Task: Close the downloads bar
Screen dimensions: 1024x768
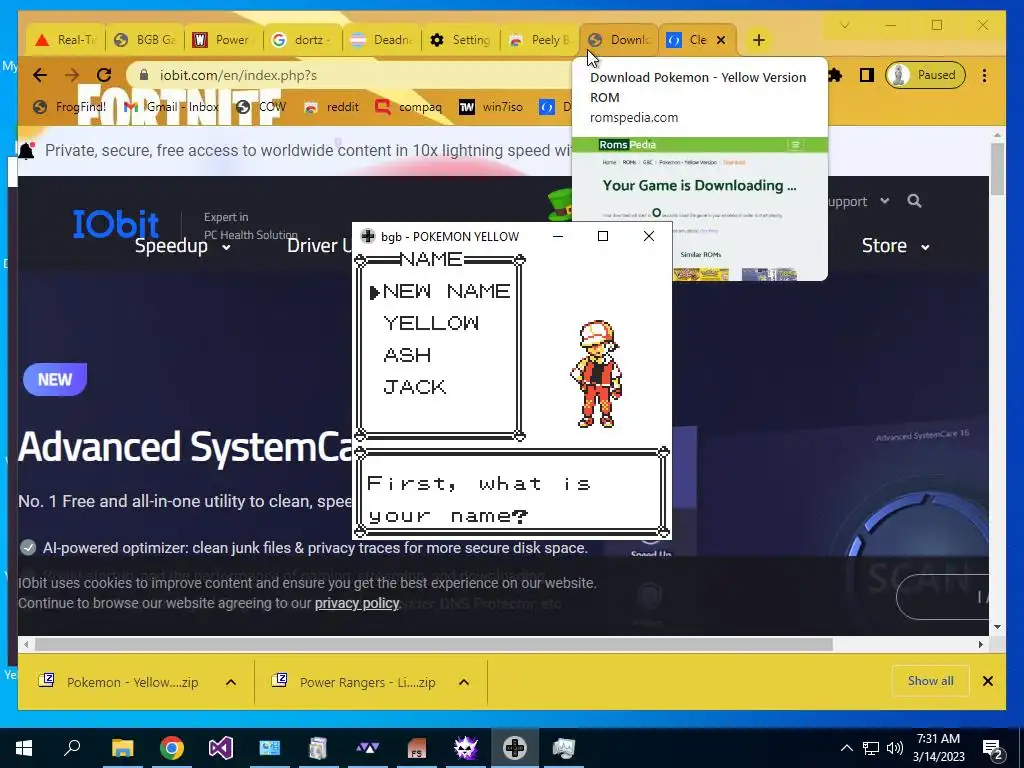Action: 987,681
